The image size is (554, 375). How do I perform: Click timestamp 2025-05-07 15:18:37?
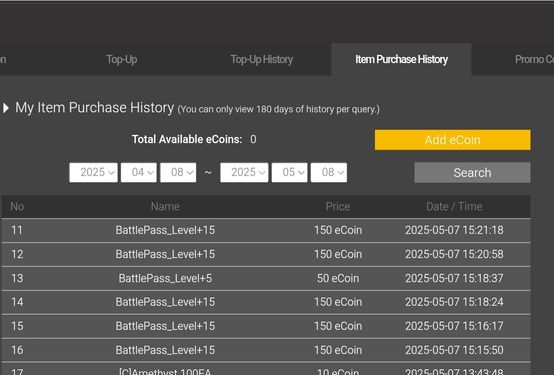[x=454, y=278]
